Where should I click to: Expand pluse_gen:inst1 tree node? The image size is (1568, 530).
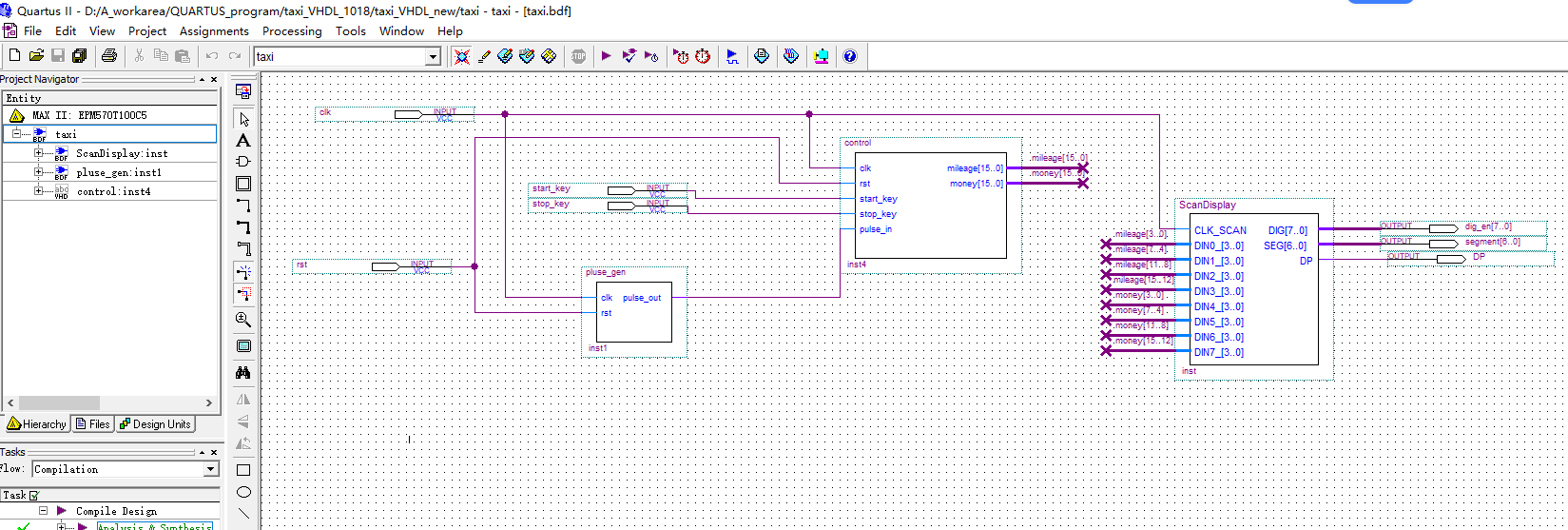[x=39, y=172]
